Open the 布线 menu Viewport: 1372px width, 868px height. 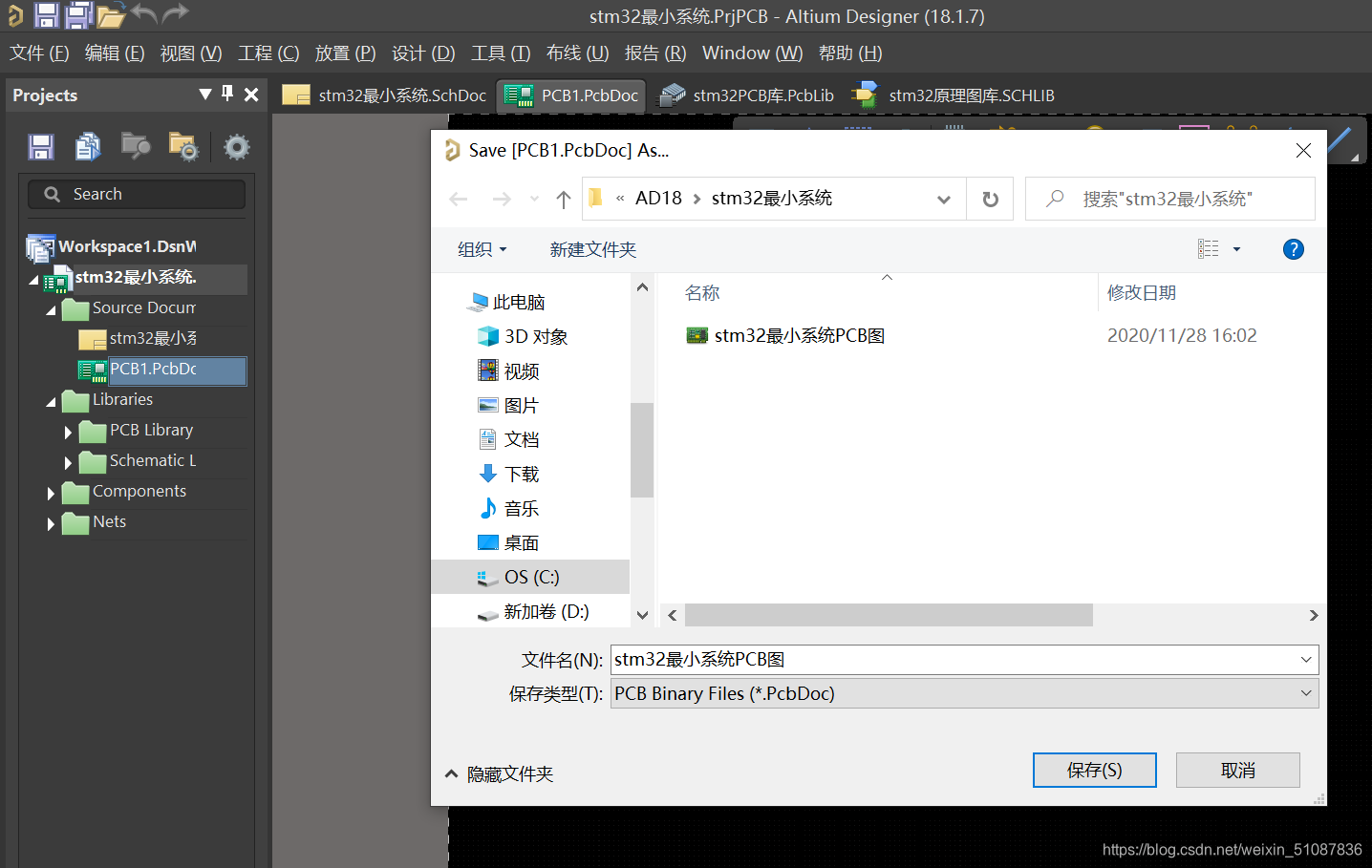click(576, 53)
